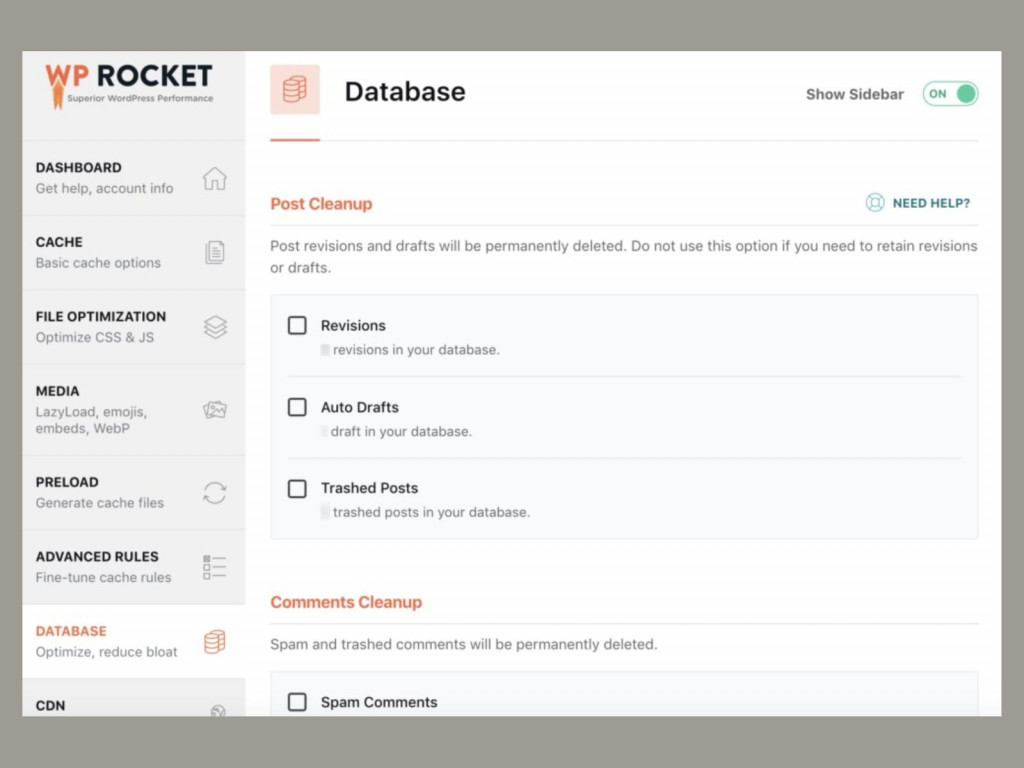Screen dimensions: 1024x768
Task: Click the Need Help lifebuoy icon
Action: pyautogui.click(x=875, y=202)
